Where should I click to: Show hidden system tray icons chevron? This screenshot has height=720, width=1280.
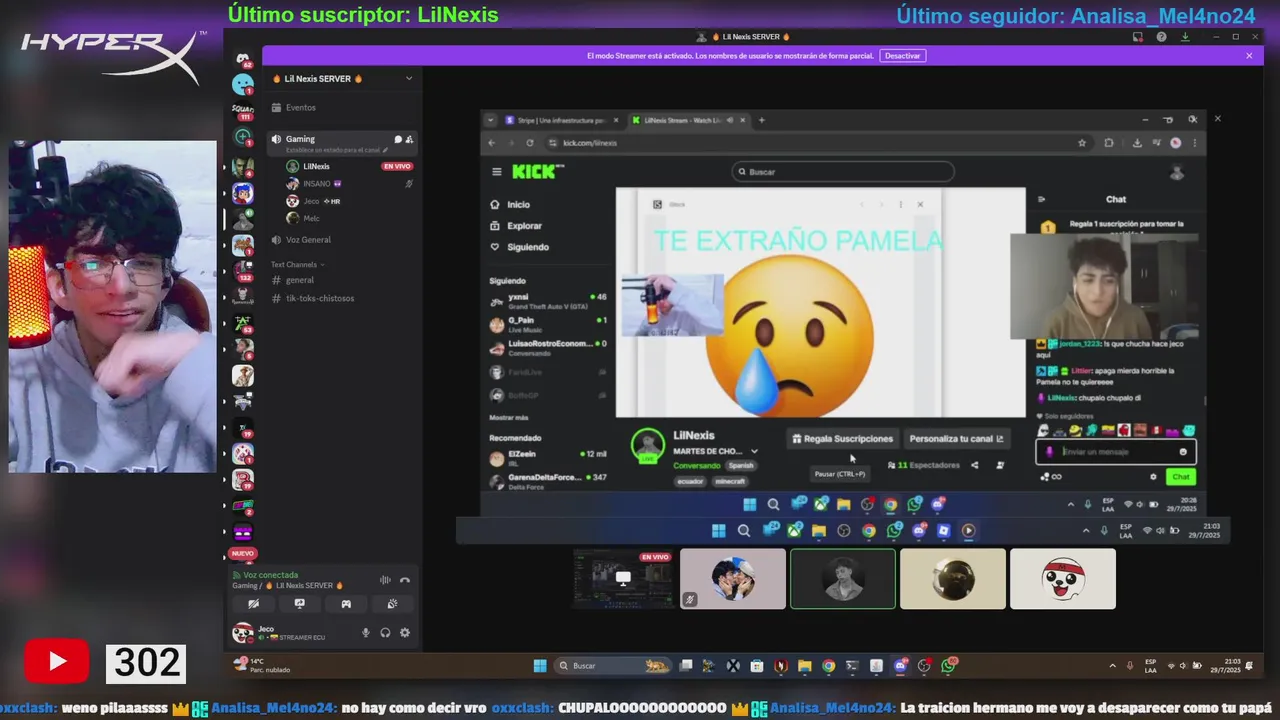pos(1112,666)
